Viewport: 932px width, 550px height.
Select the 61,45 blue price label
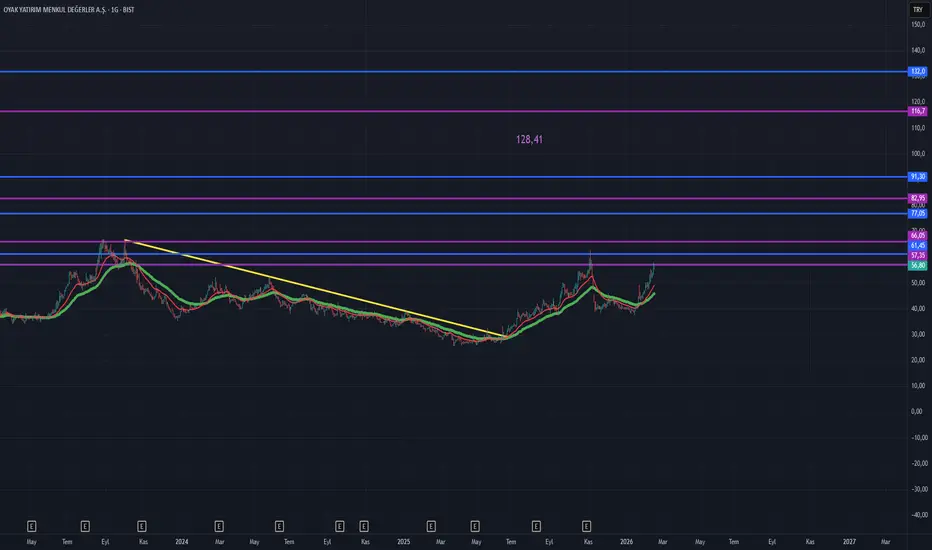(x=918, y=246)
